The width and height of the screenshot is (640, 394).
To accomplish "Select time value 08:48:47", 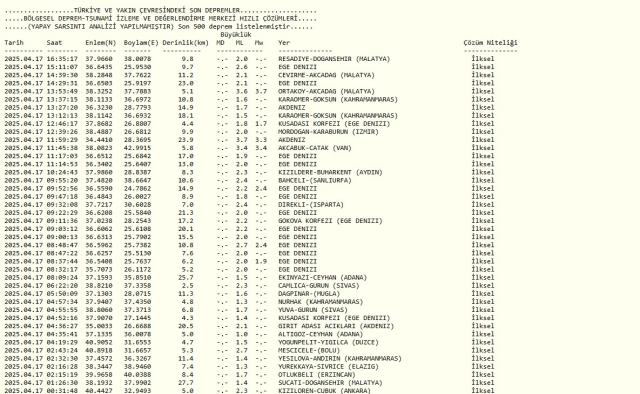I will coord(62,245).
